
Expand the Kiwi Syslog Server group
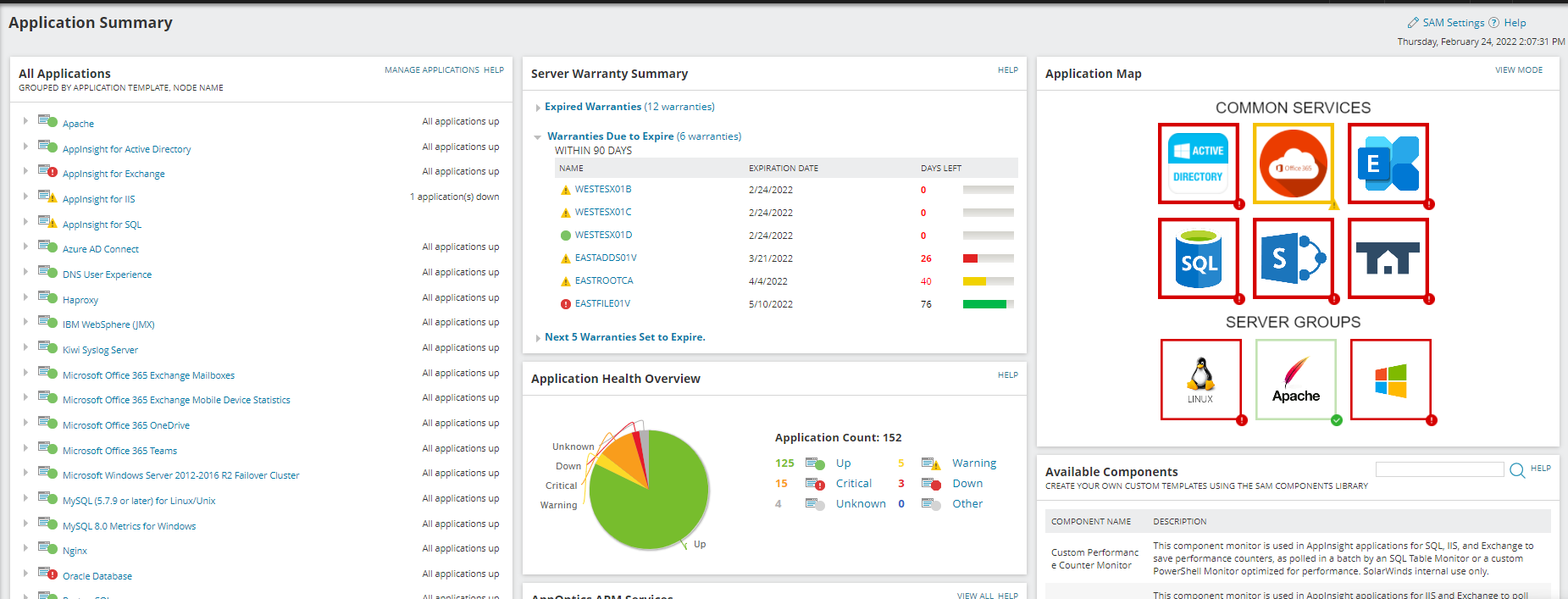[x=25, y=347]
